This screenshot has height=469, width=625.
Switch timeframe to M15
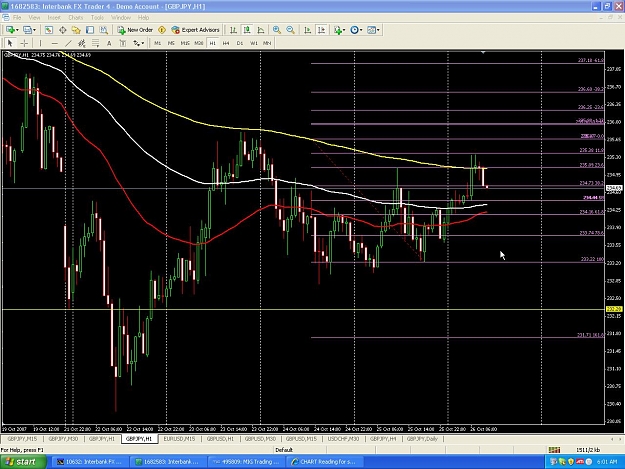tap(185, 43)
